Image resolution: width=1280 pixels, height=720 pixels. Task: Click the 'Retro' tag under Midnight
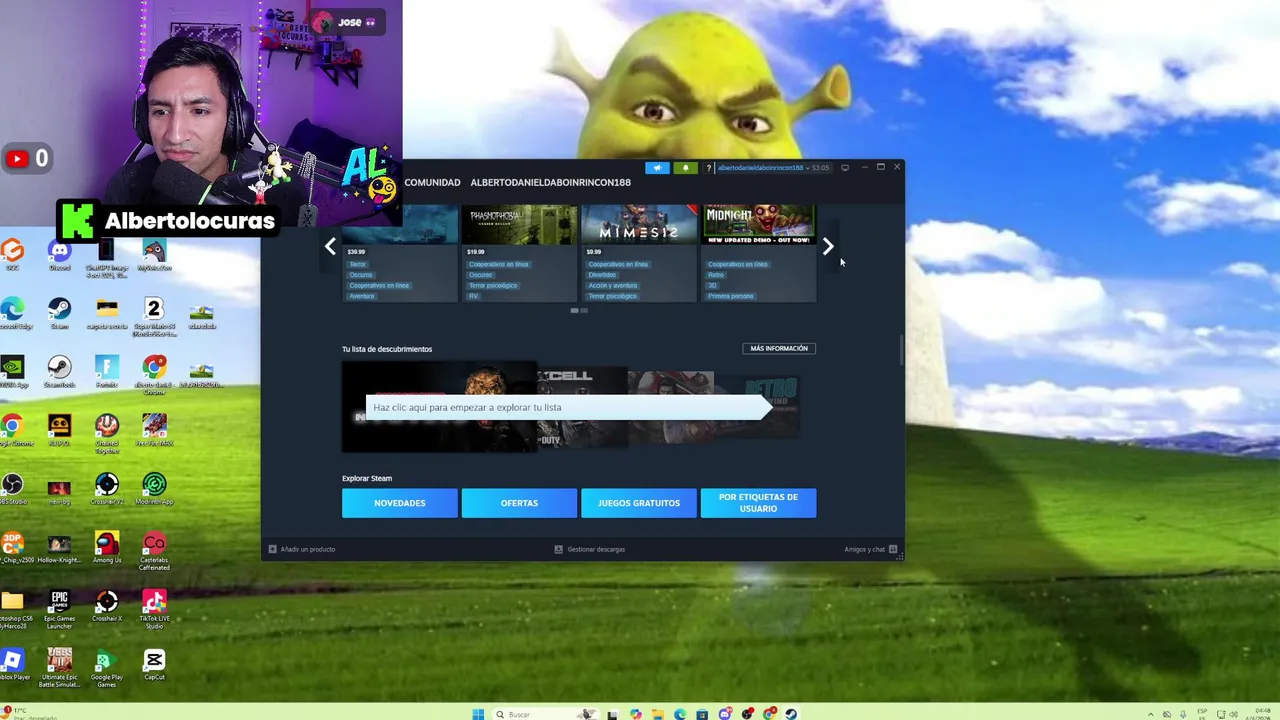pos(716,275)
